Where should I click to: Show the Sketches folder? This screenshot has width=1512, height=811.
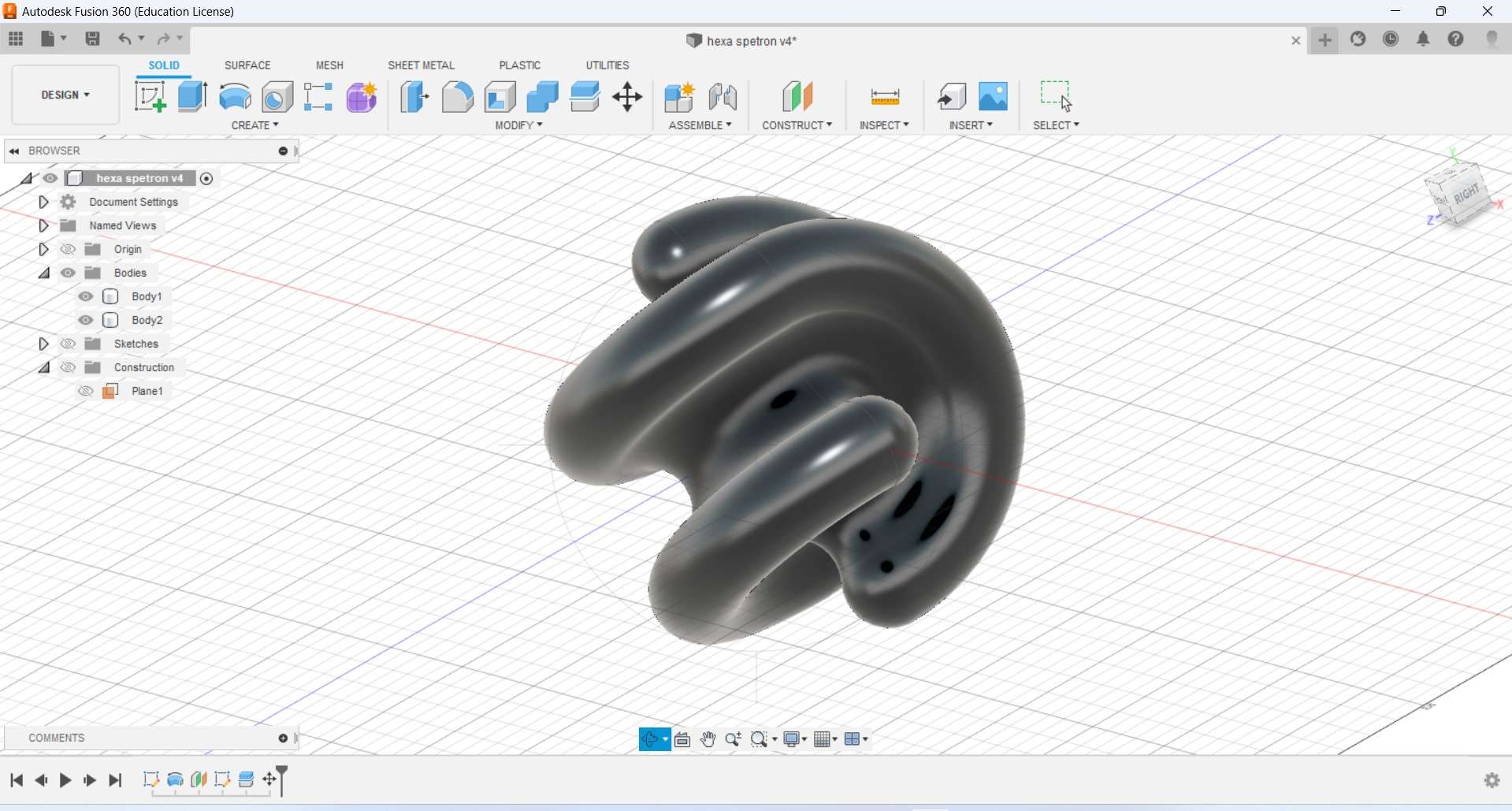[69, 344]
